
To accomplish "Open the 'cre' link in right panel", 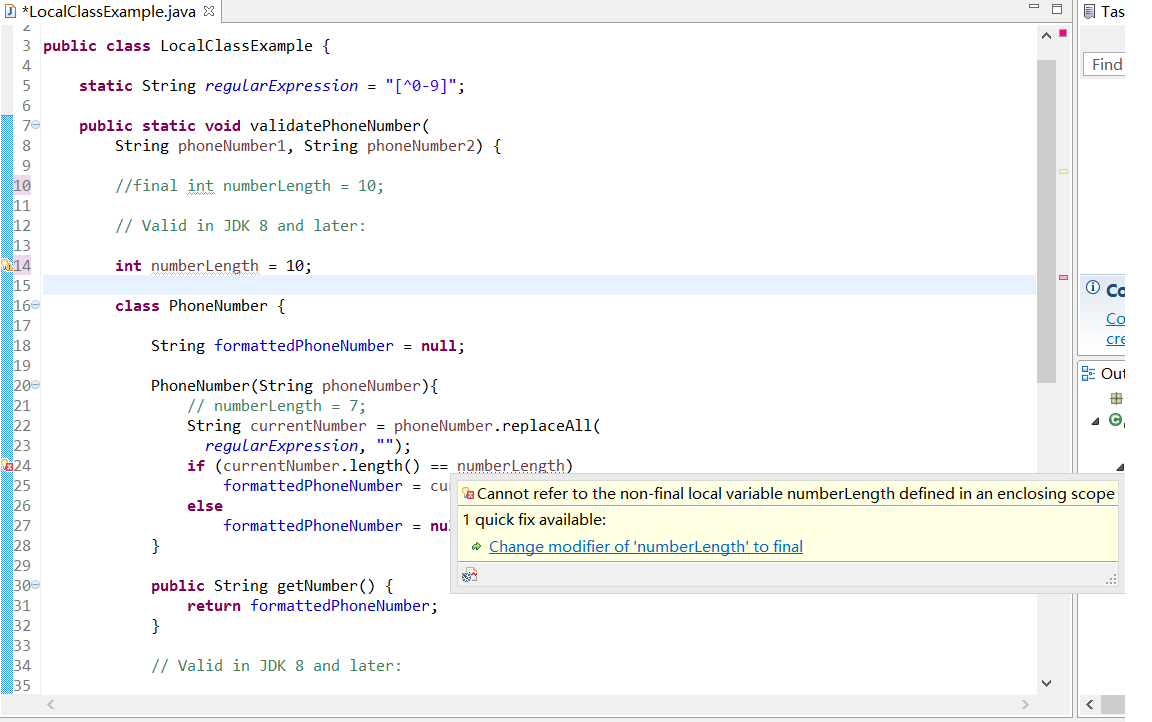I will [x=1115, y=339].
